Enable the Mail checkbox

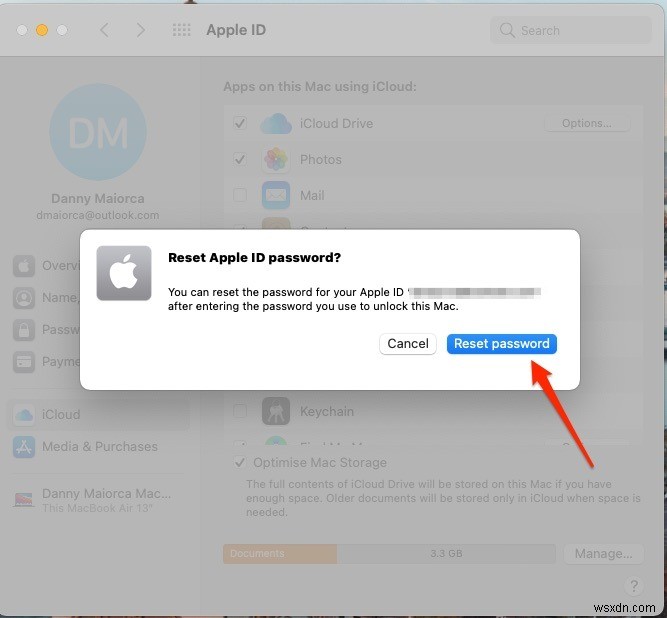240,195
